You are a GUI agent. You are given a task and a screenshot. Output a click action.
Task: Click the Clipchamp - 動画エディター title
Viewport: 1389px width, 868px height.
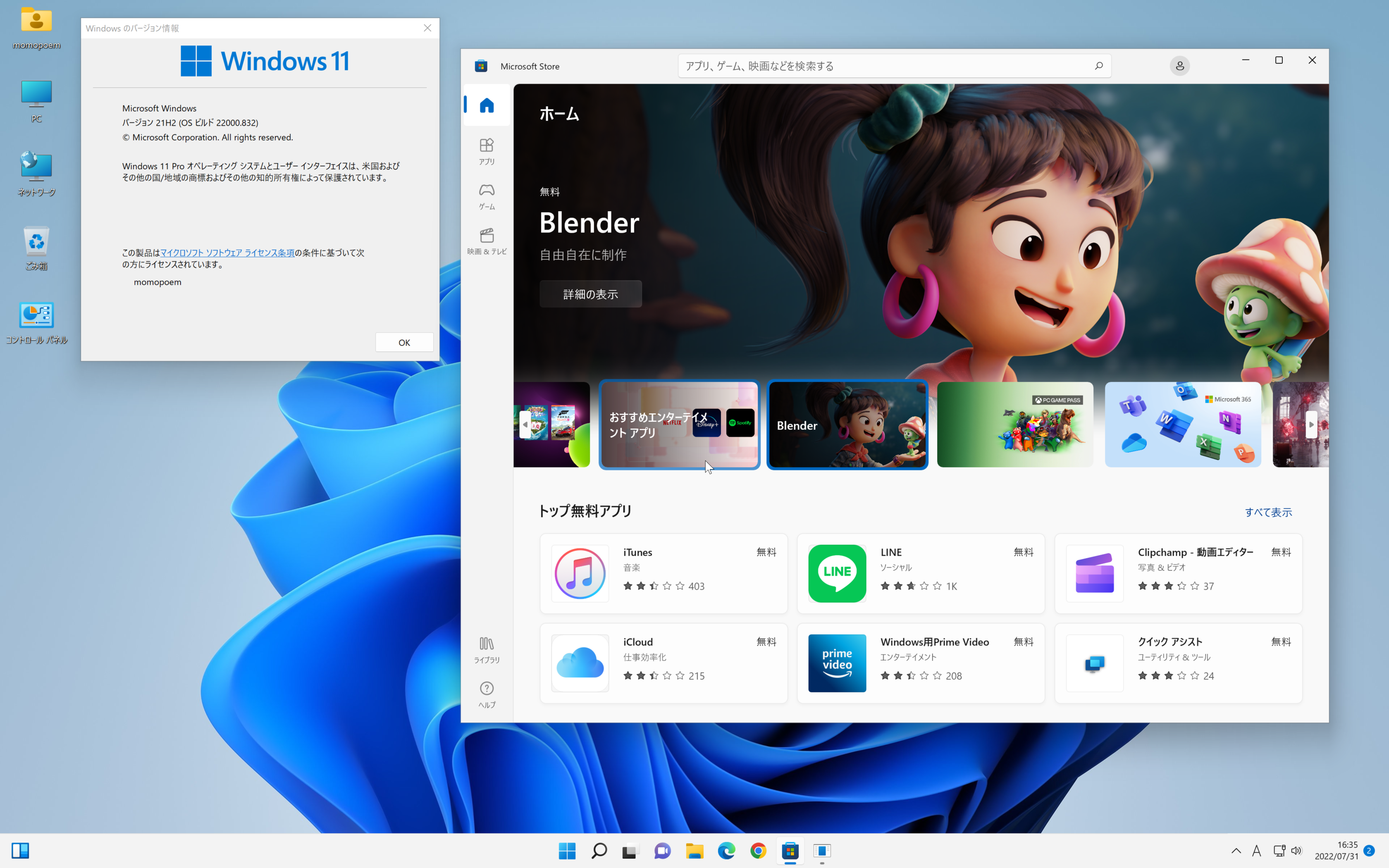[x=1196, y=552]
